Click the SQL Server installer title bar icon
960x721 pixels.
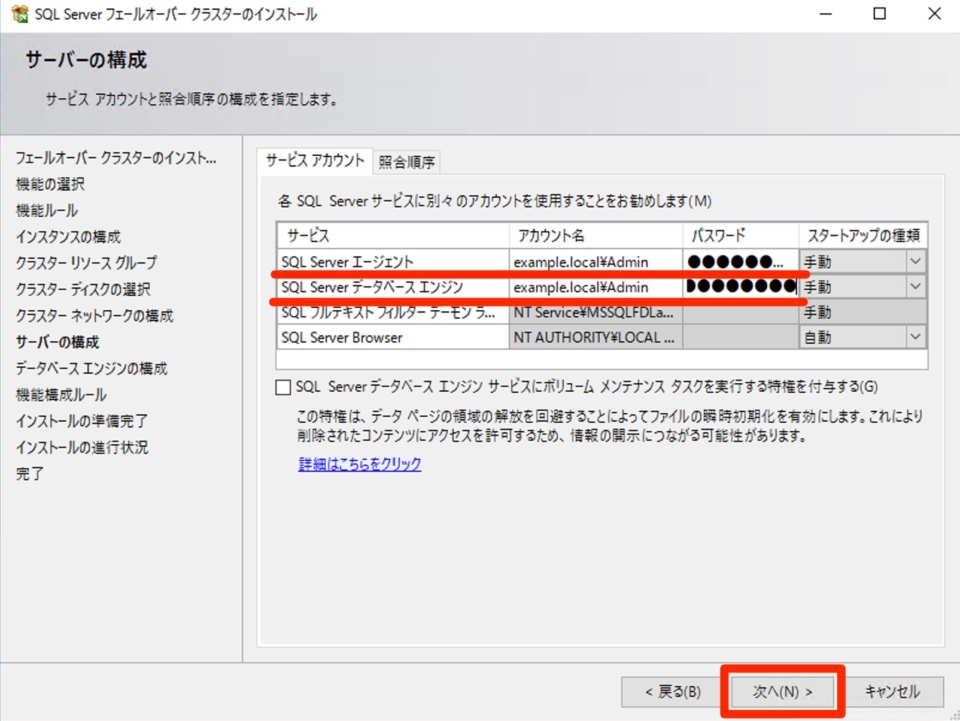click(x=20, y=13)
